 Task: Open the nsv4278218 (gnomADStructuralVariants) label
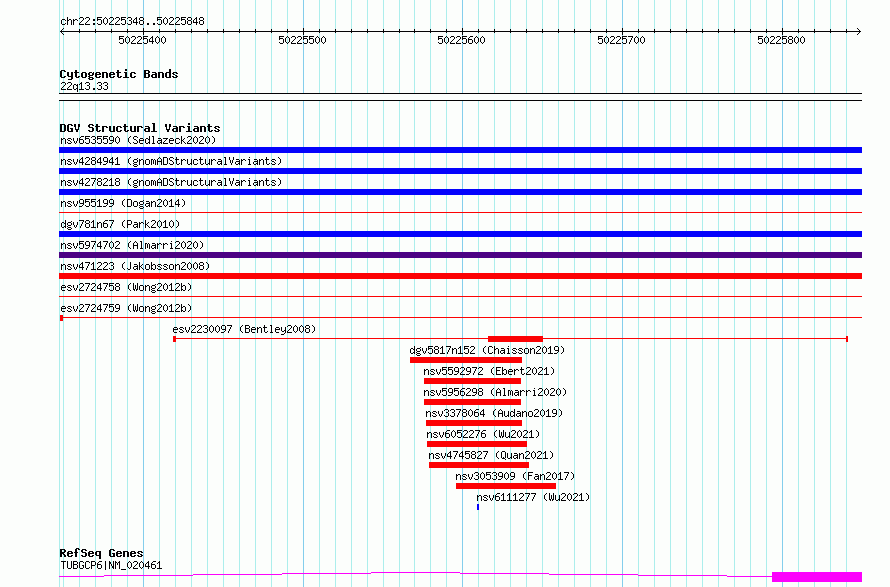pos(171,182)
